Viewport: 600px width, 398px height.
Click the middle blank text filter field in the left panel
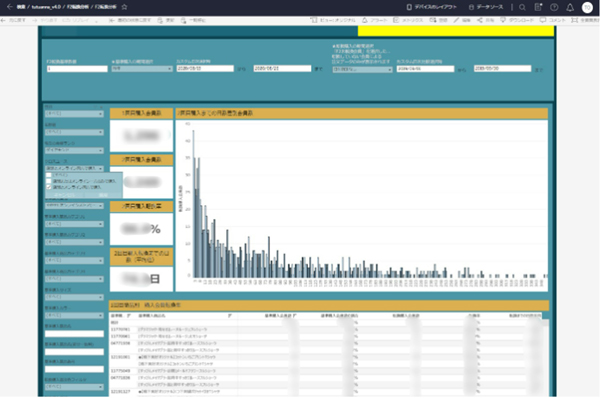tap(74, 352)
